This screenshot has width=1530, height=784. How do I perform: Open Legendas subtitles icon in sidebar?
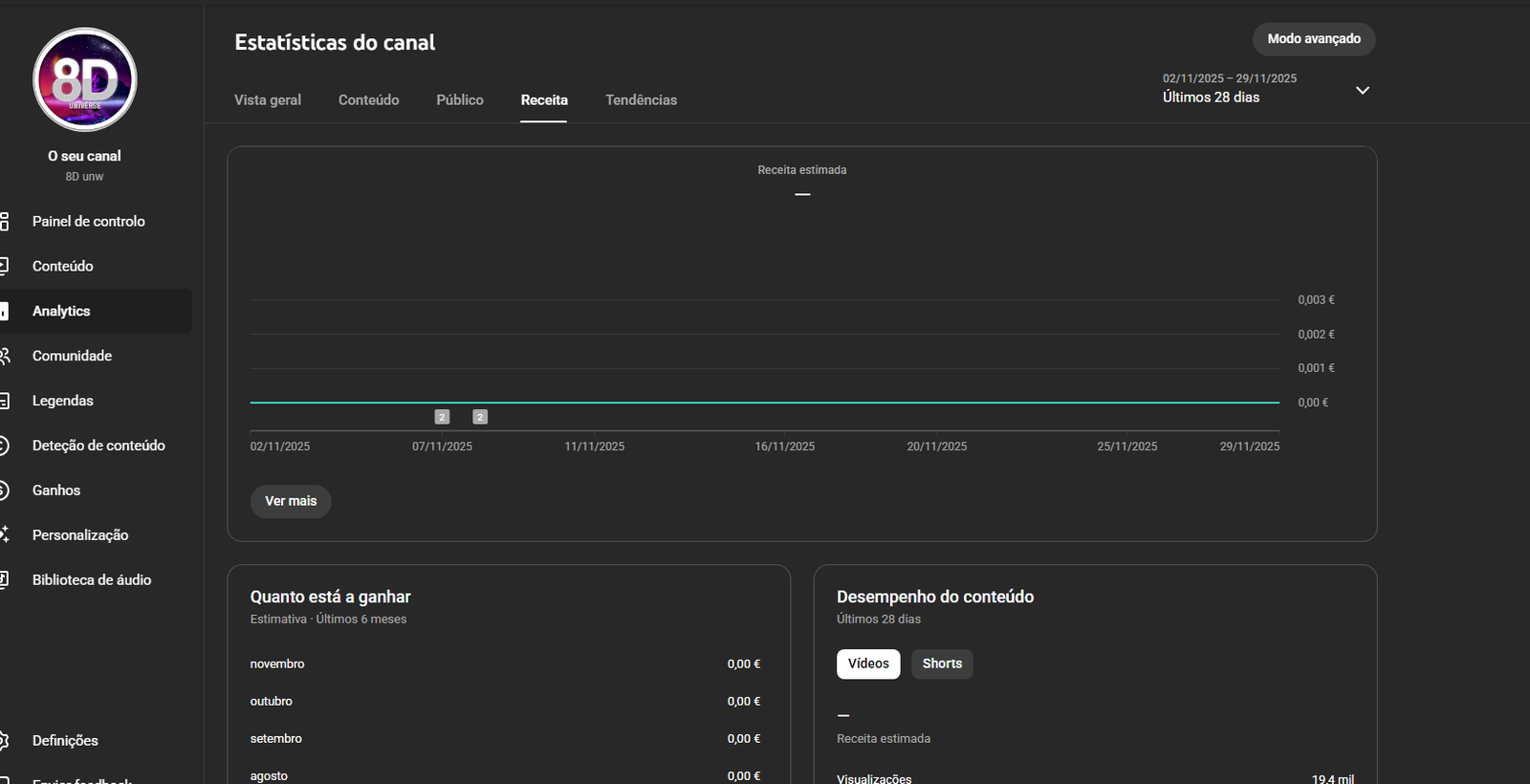pos(5,401)
